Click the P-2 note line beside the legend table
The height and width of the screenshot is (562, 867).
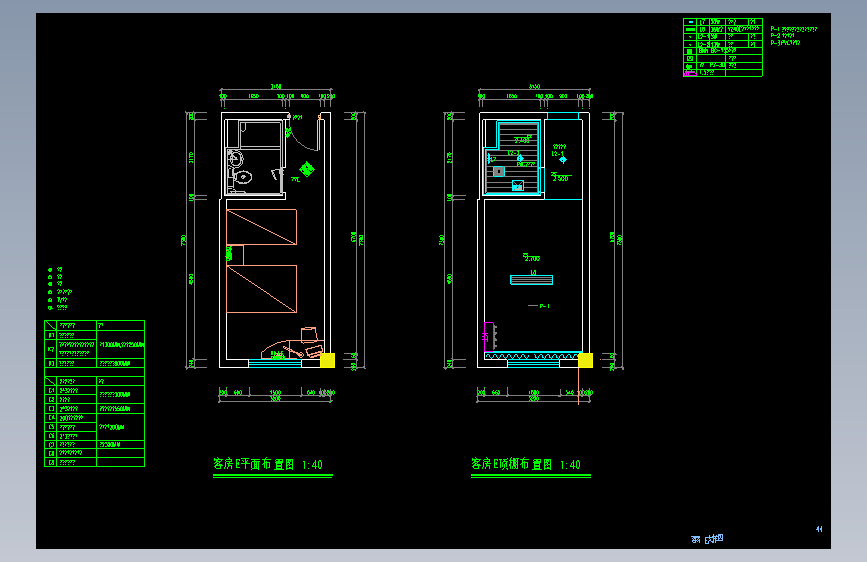coord(782,35)
